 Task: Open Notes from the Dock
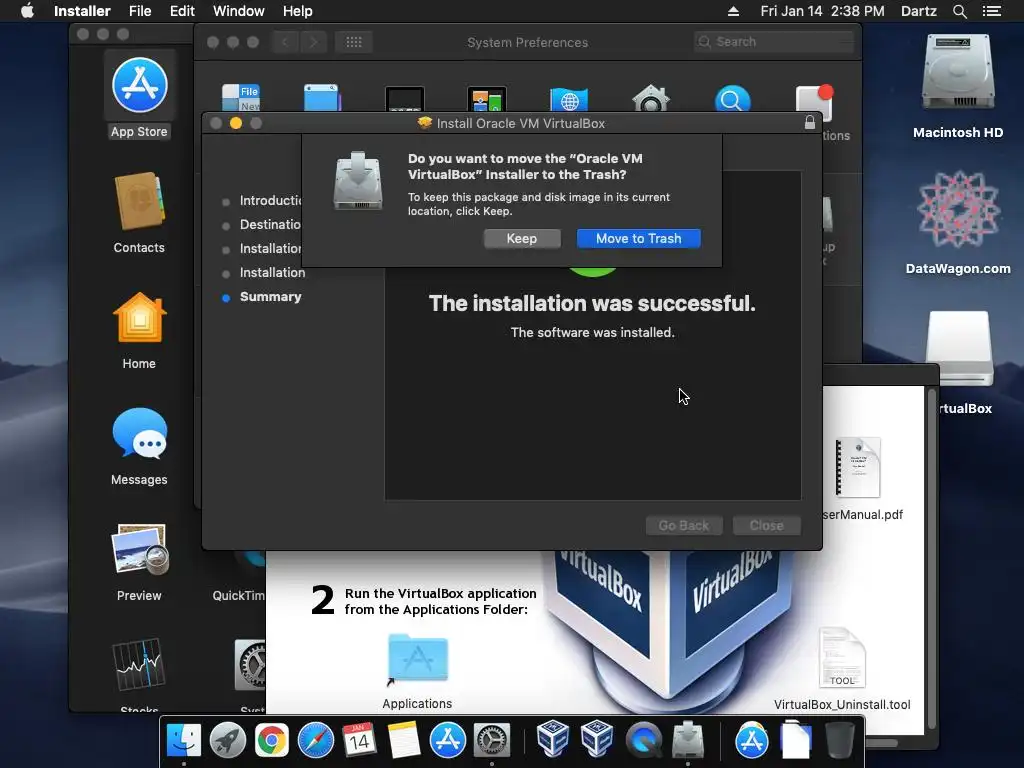404,741
